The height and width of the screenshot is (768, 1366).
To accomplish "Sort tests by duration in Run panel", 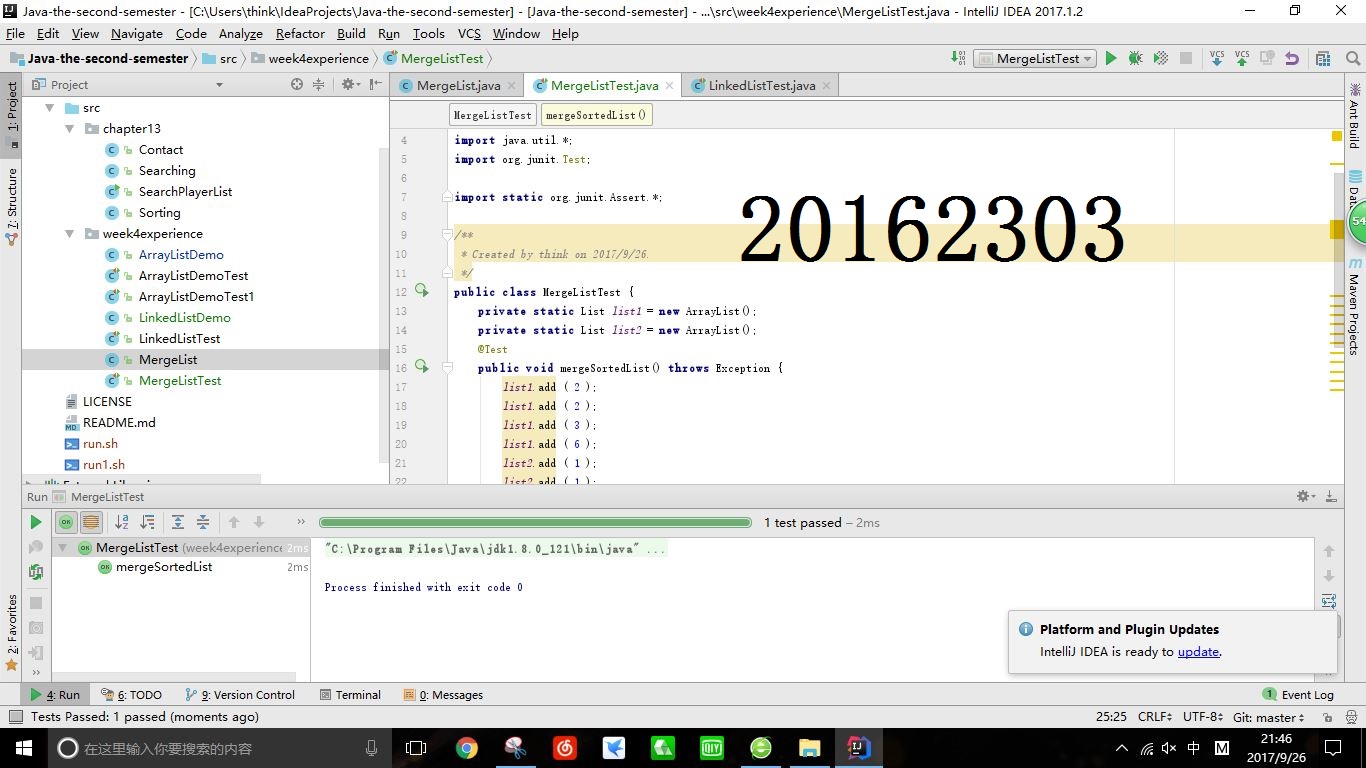I will (147, 522).
